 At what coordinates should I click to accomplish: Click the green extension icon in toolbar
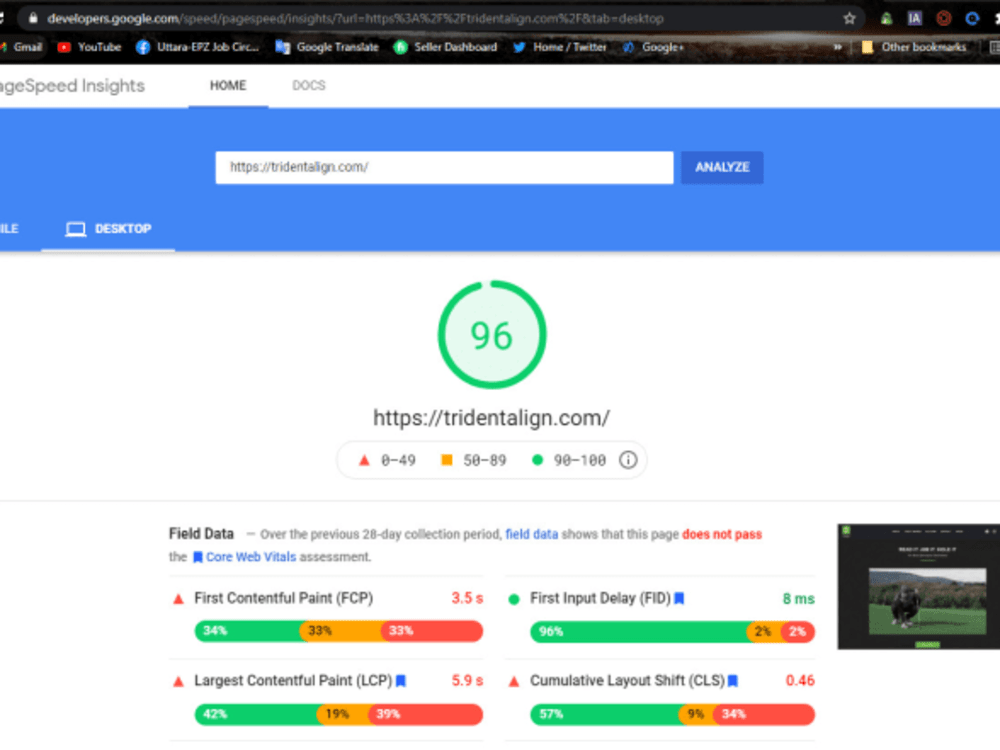(x=886, y=18)
